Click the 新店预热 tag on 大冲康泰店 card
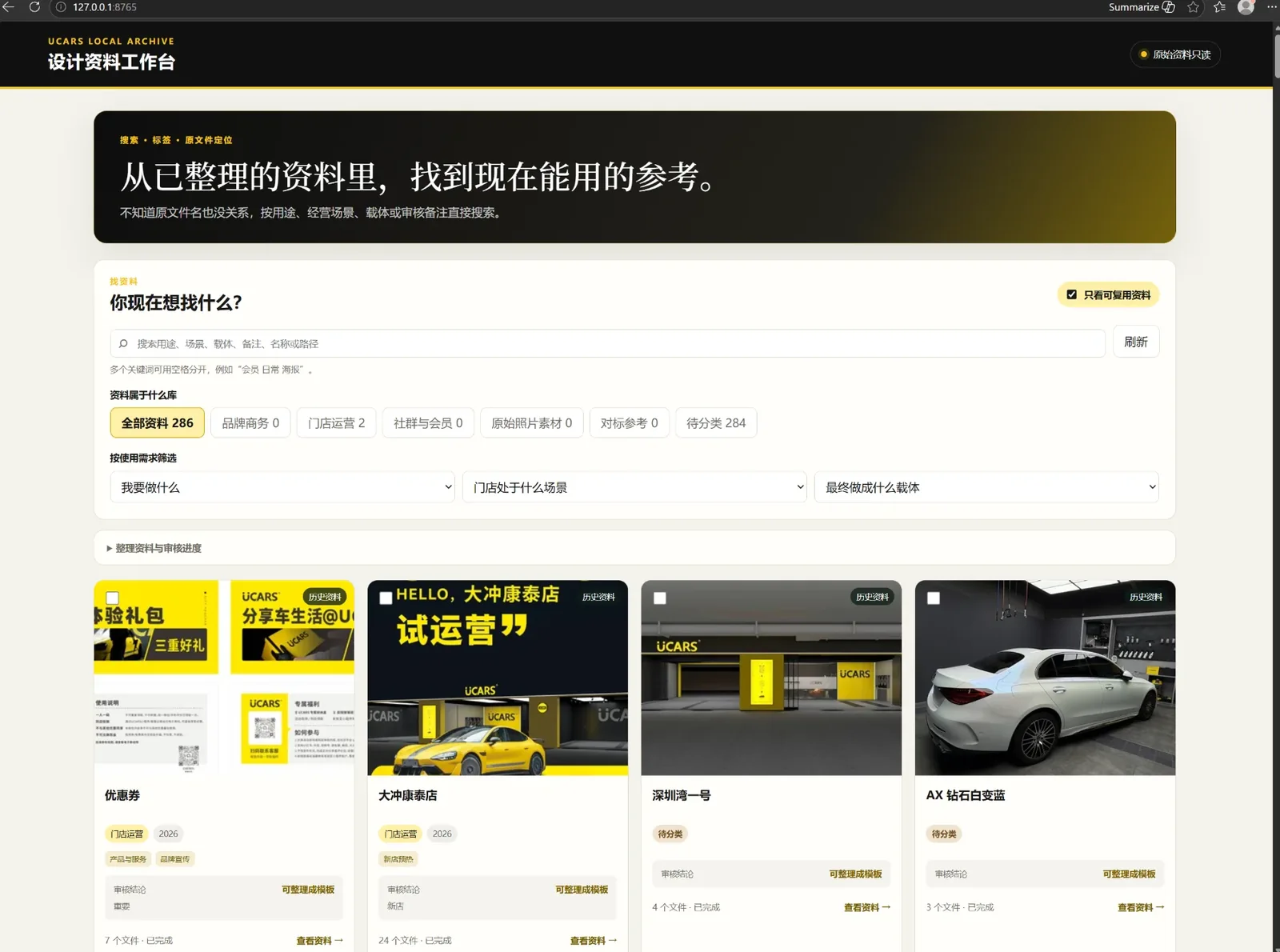 pyautogui.click(x=398, y=859)
